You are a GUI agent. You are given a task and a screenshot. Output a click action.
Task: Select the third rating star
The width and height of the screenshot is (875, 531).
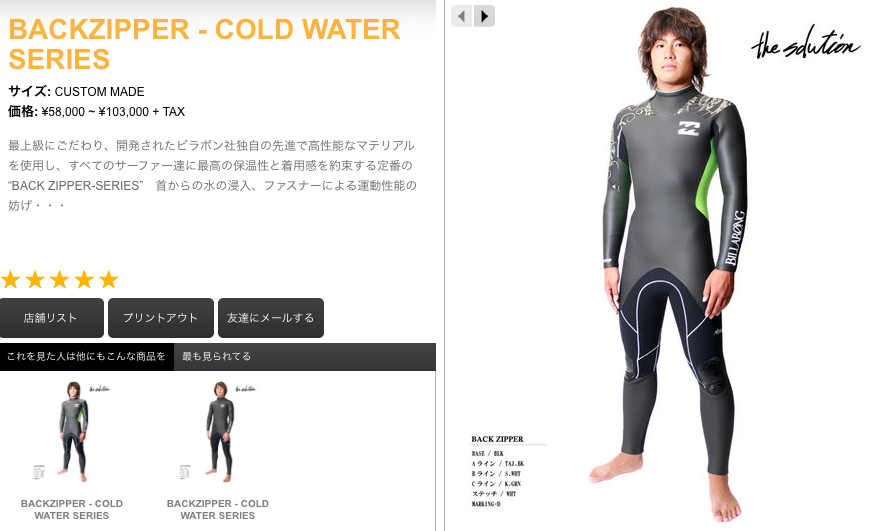coord(60,279)
